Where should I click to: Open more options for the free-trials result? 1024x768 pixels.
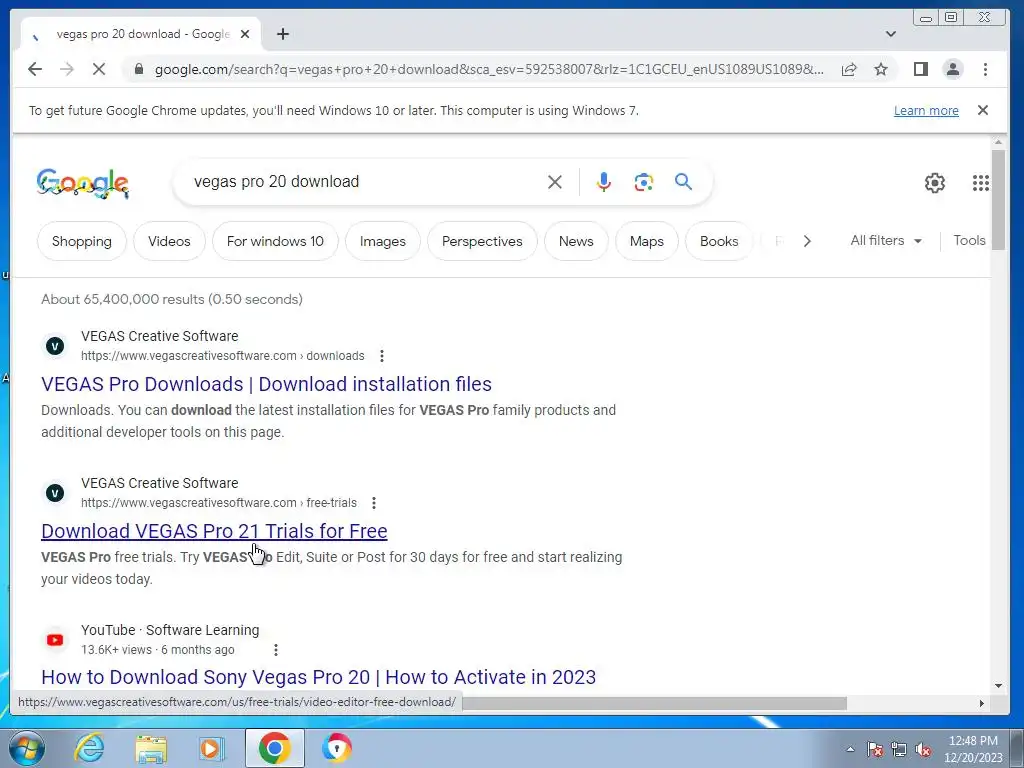click(374, 503)
